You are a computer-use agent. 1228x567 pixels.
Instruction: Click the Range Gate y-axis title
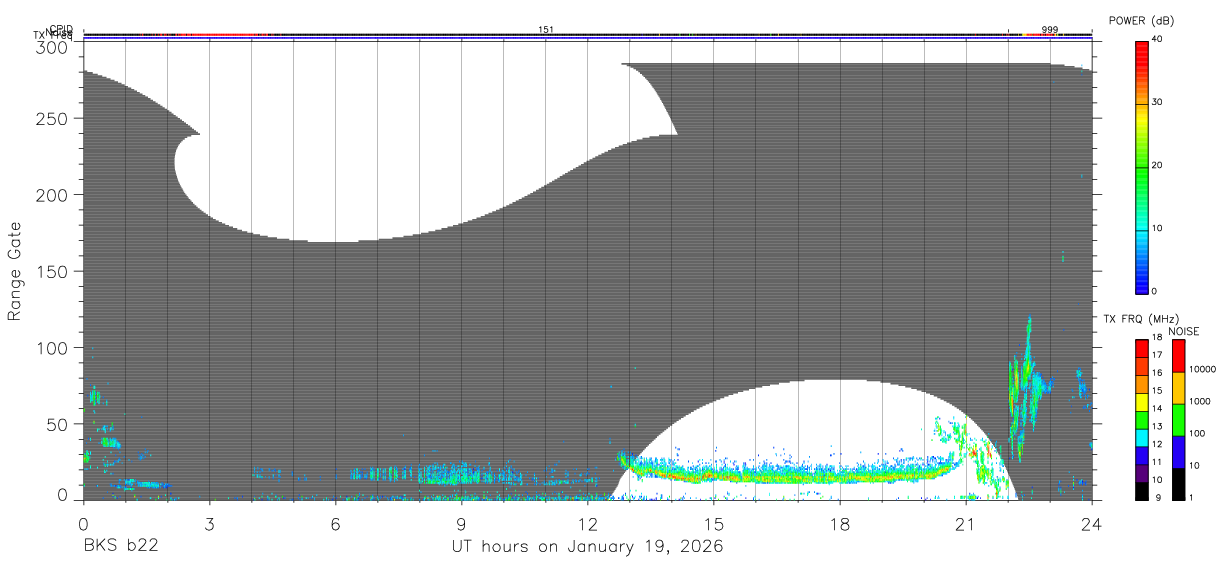[x=15, y=270]
